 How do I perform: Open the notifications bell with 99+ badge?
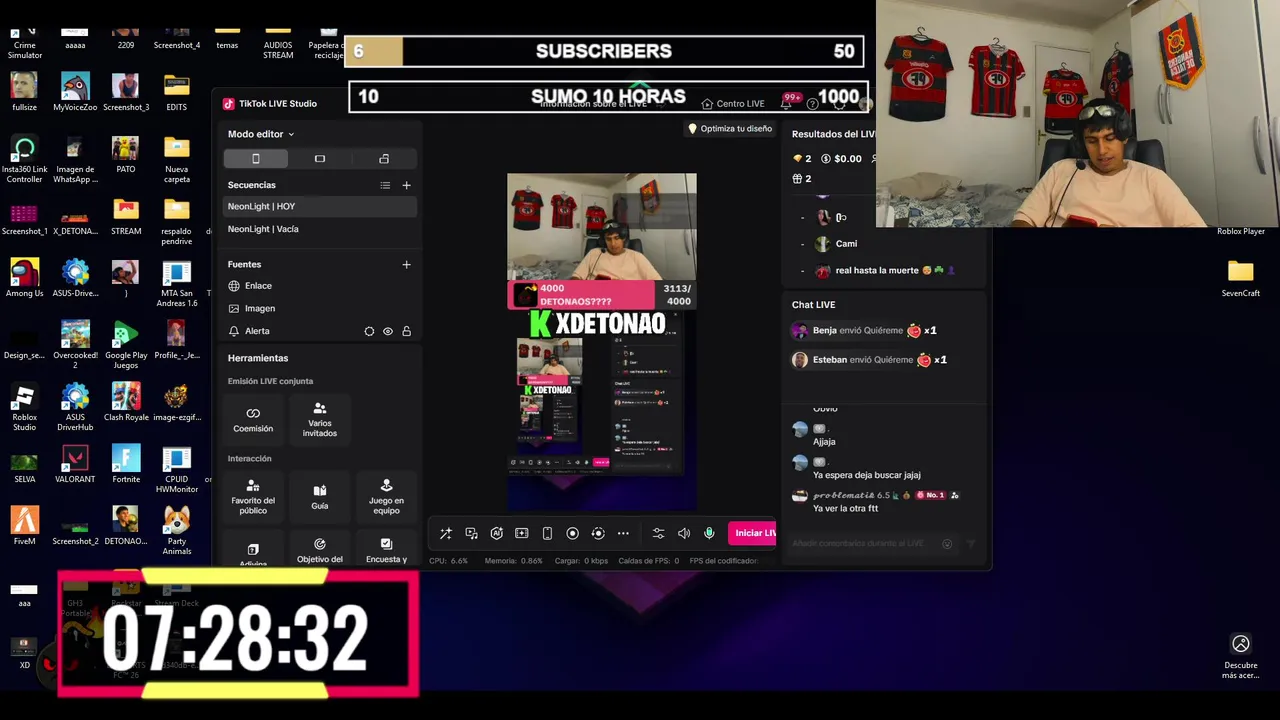788,103
